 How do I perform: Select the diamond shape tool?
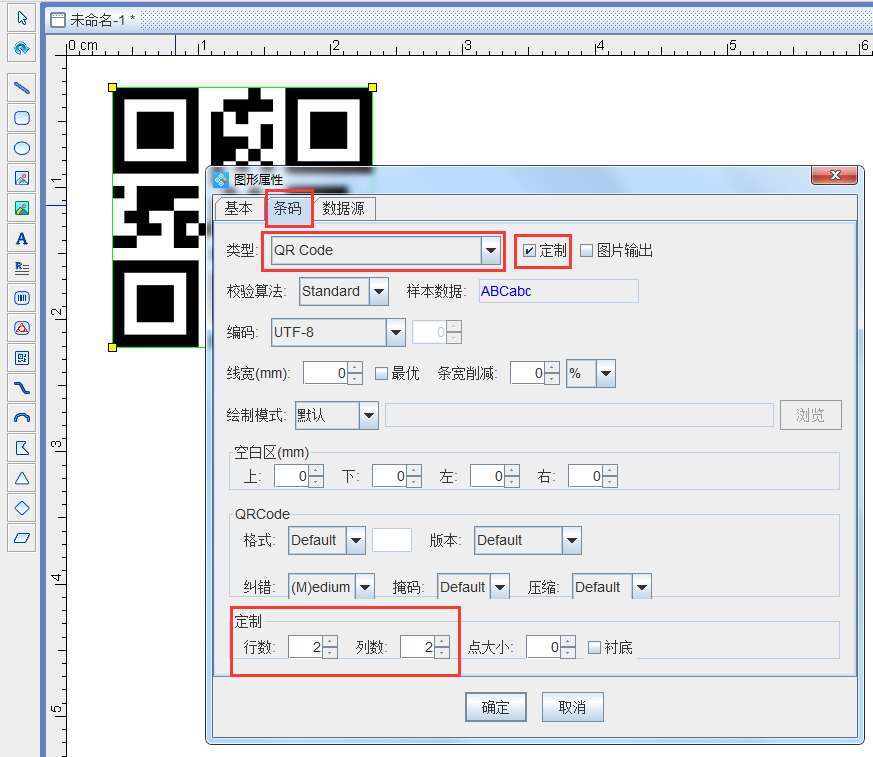click(x=21, y=508)
